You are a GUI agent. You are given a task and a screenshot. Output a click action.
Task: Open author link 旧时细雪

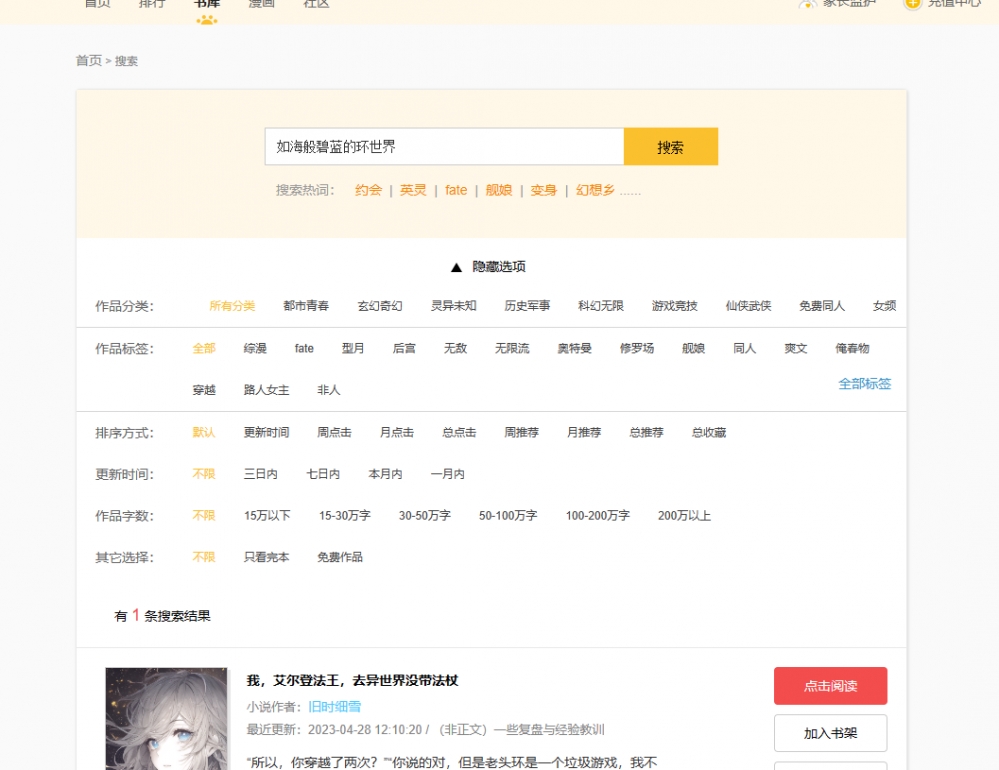(334, 707)
